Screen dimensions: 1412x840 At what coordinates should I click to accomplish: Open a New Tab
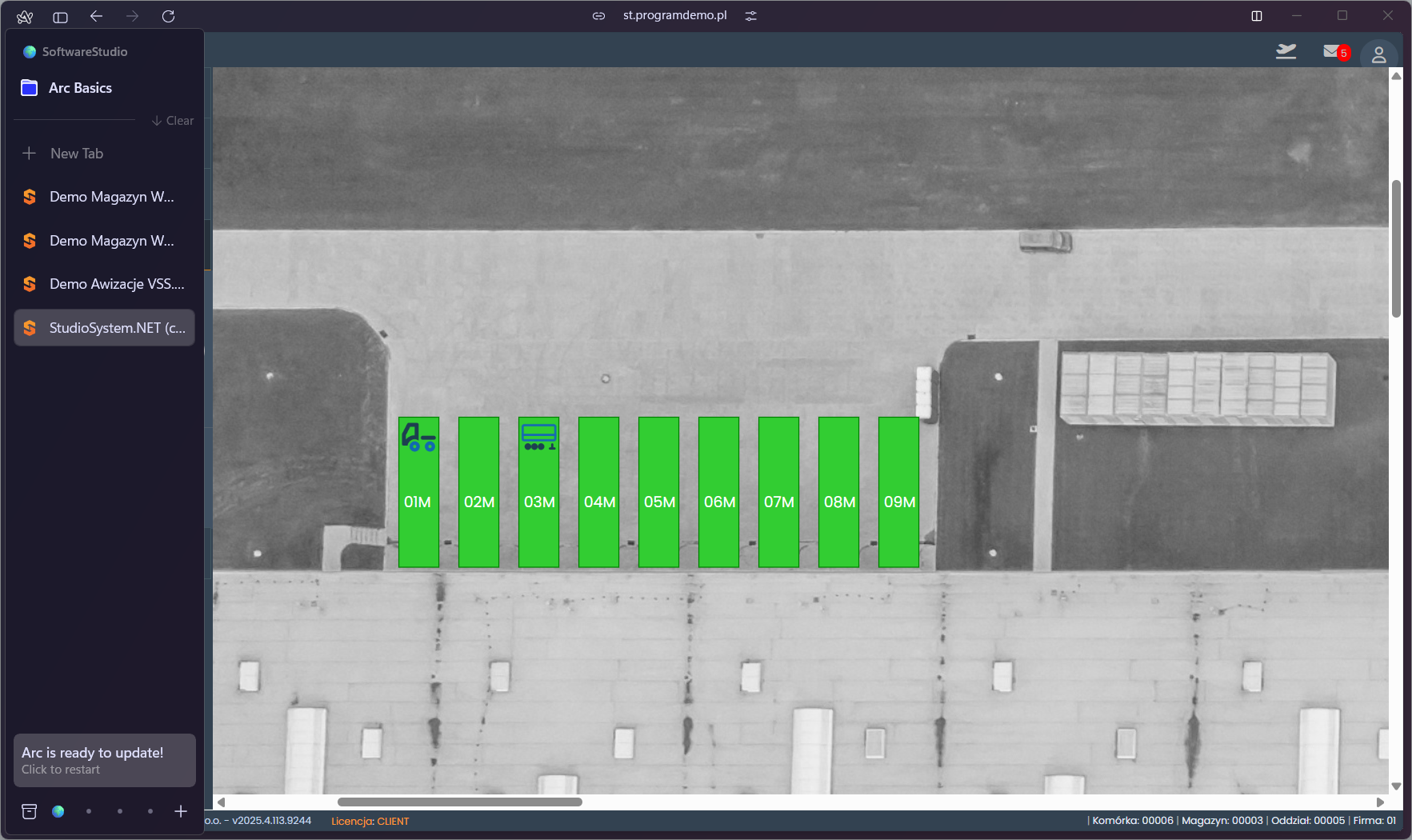click(x=77, y=154)
